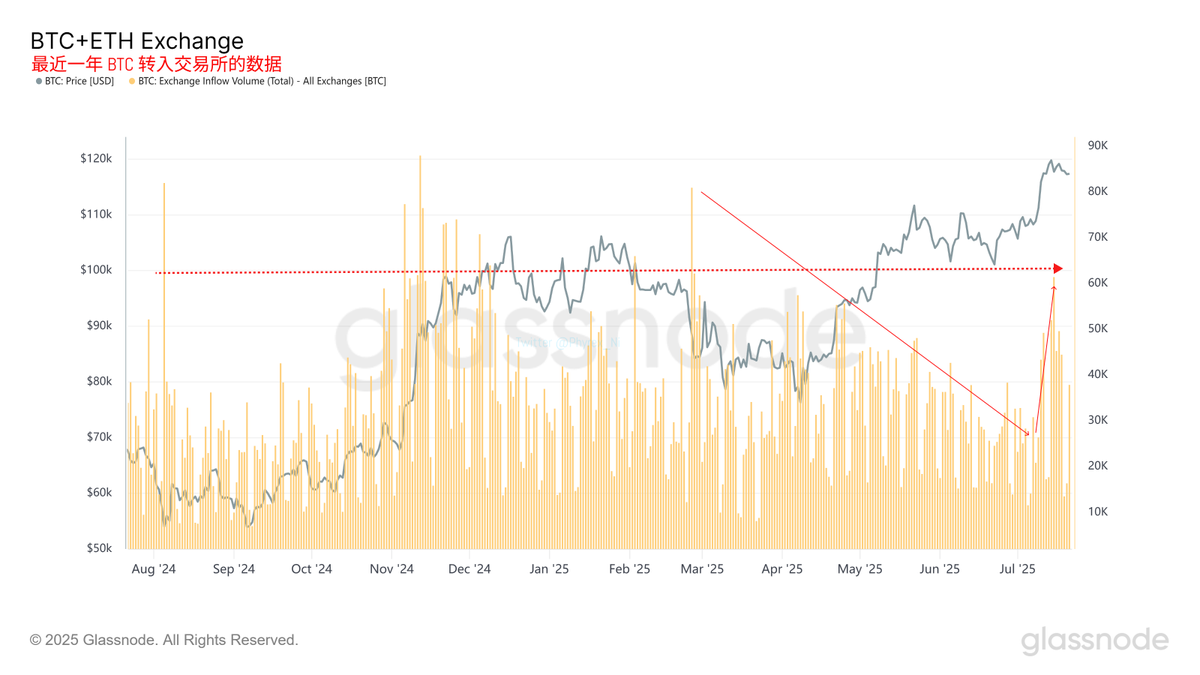Select the Mar '25 date label
1200x675 pixels.
[702, 569]
